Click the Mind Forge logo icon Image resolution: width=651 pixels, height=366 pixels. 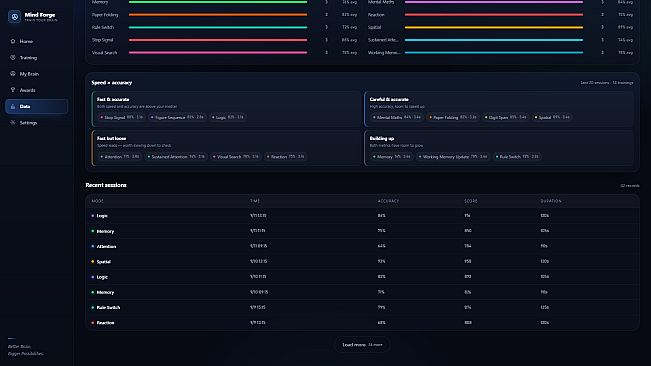15,17
